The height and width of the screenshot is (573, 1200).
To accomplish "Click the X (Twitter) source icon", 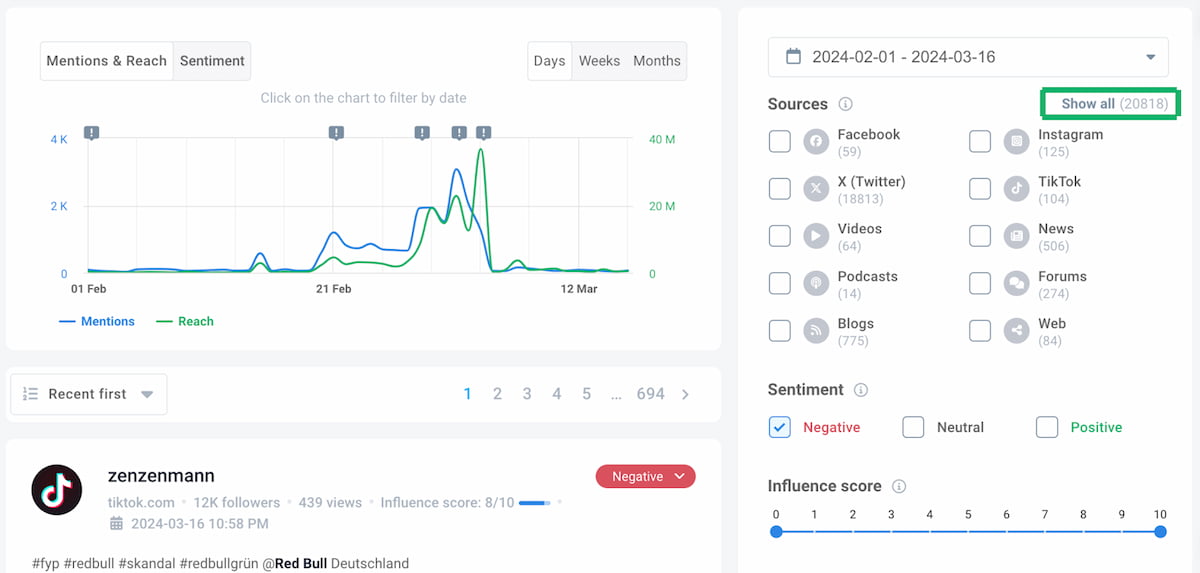I will coord(817,189).
